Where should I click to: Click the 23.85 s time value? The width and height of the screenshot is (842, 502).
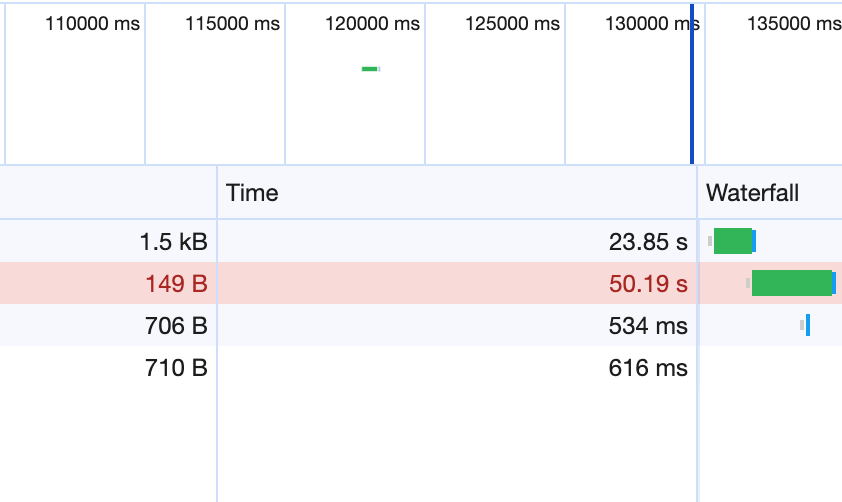click(x=648, y=241)
